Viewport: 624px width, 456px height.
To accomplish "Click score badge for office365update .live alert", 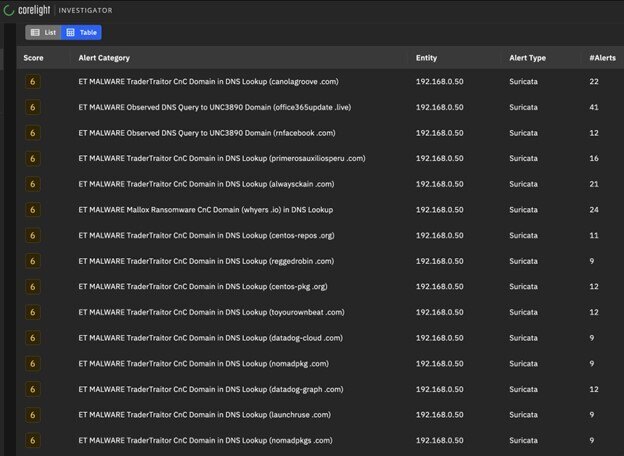I will point(33,106).
